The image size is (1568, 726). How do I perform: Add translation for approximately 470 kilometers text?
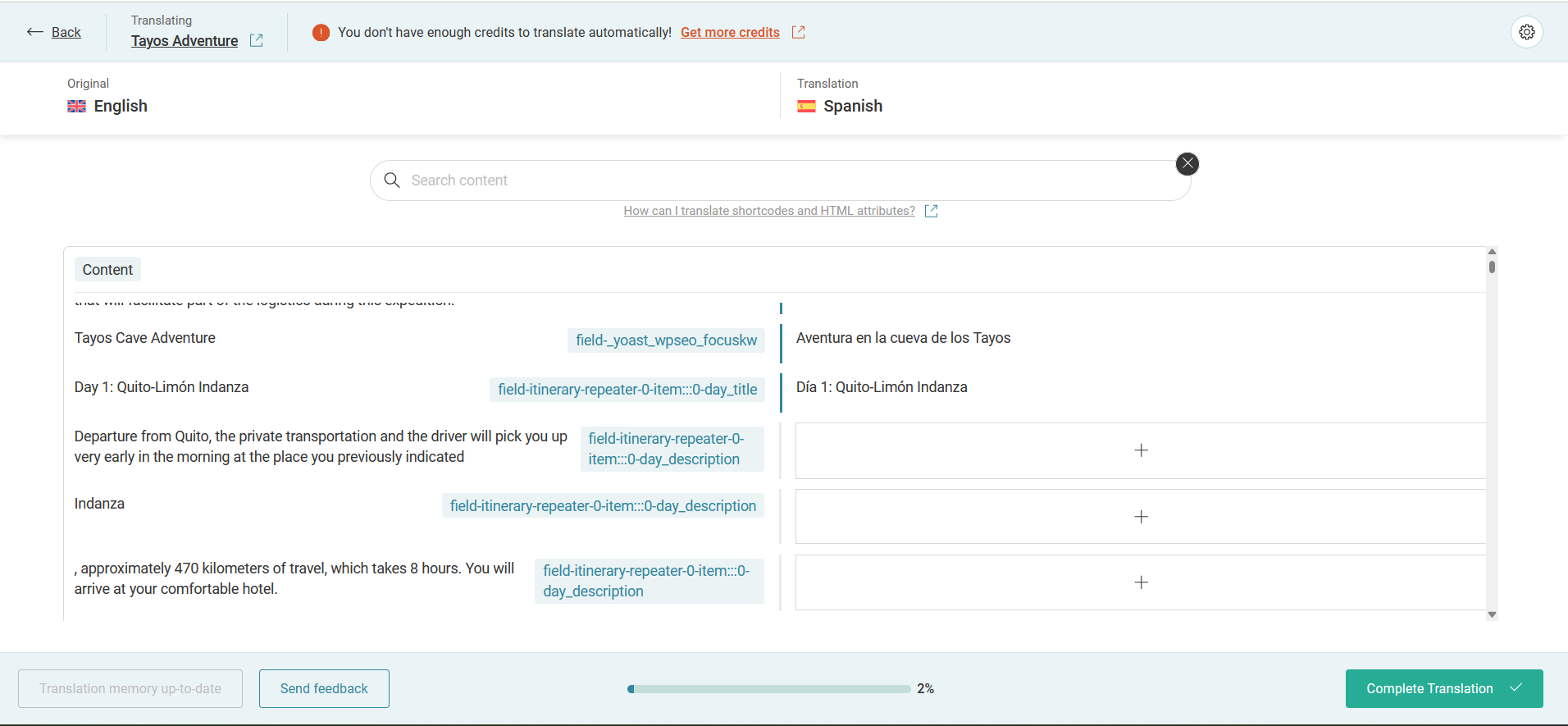(1140, 582)
